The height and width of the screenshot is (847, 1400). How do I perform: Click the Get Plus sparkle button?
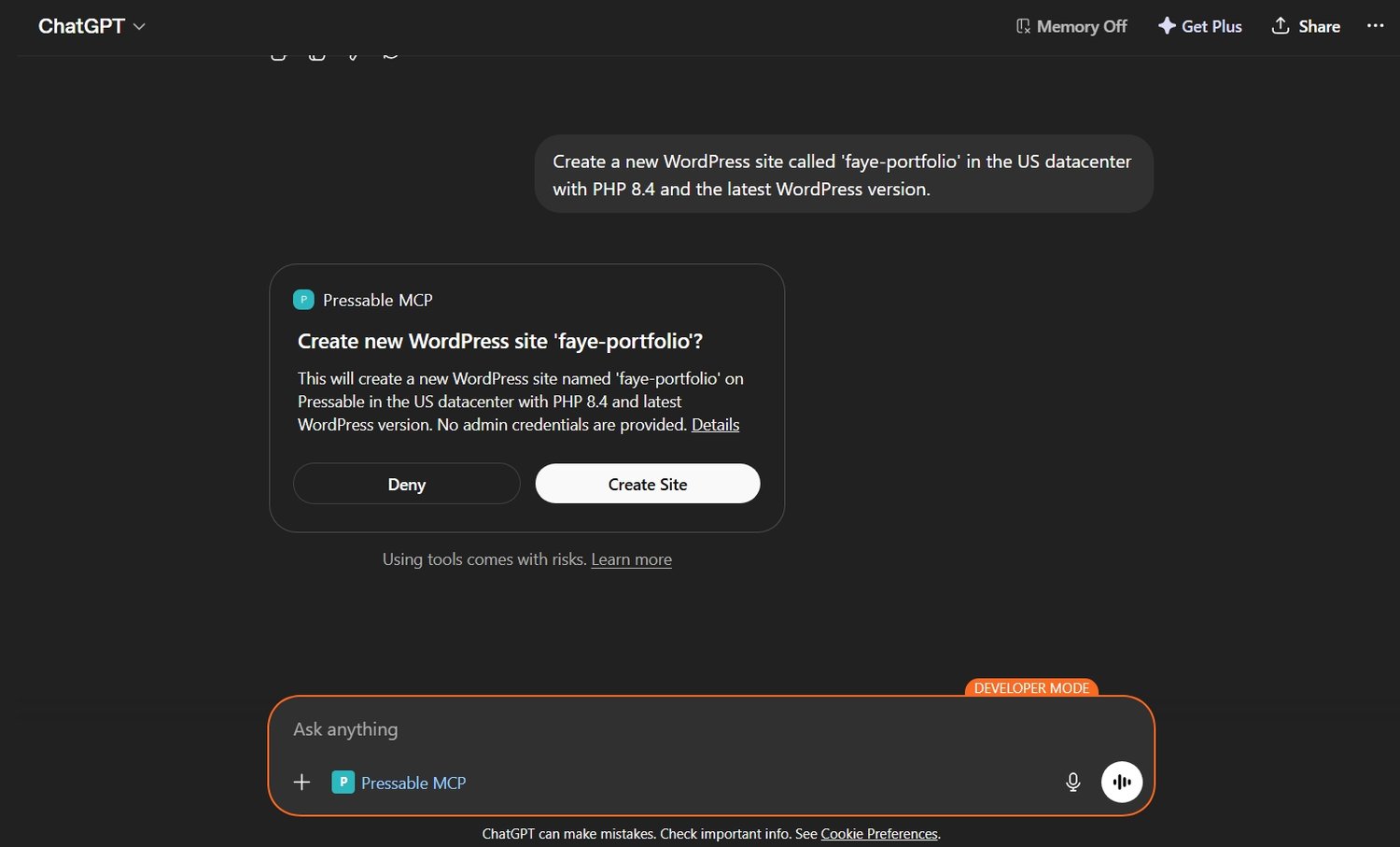tap(1199, 26)
